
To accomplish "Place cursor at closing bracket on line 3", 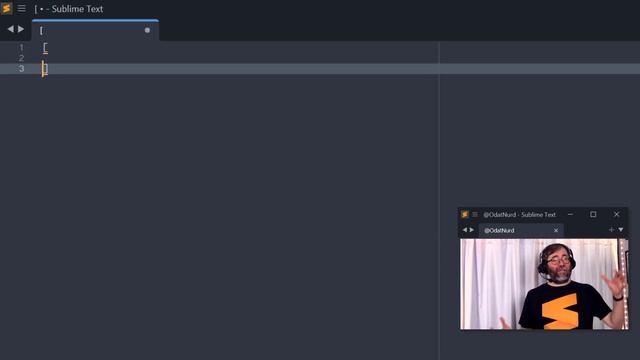I will click(x=45, y=69).
